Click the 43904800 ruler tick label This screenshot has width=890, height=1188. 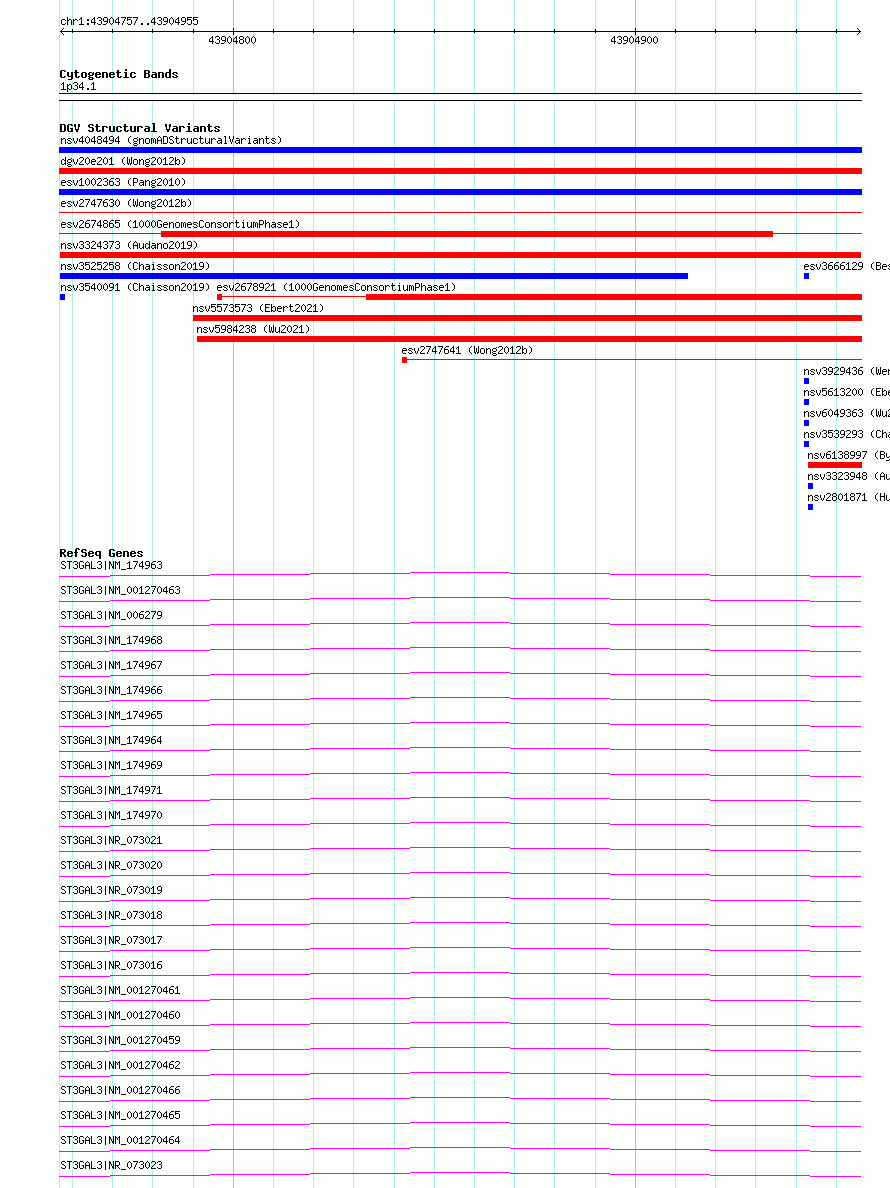pyautogui.click(x=233, y=40)
